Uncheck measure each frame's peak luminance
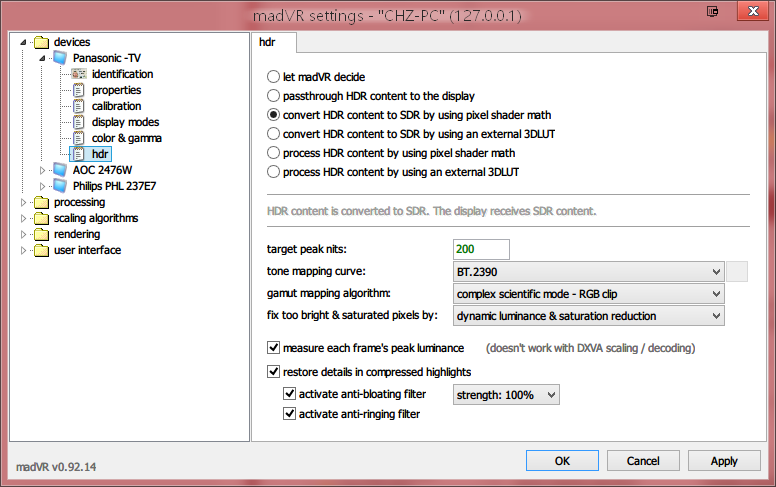This screenshot has height=487, width=776. [x=274, y=348]
